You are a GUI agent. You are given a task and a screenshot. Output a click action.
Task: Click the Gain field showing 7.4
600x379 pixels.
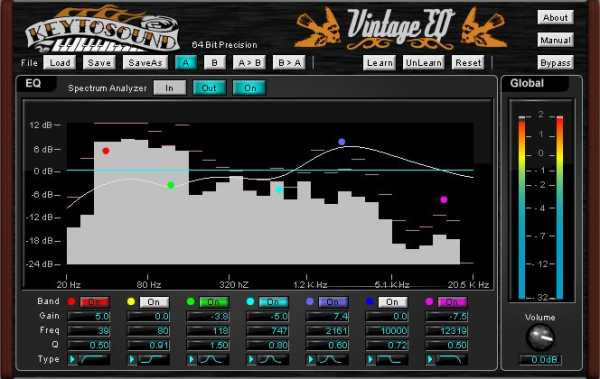(327, 317)
